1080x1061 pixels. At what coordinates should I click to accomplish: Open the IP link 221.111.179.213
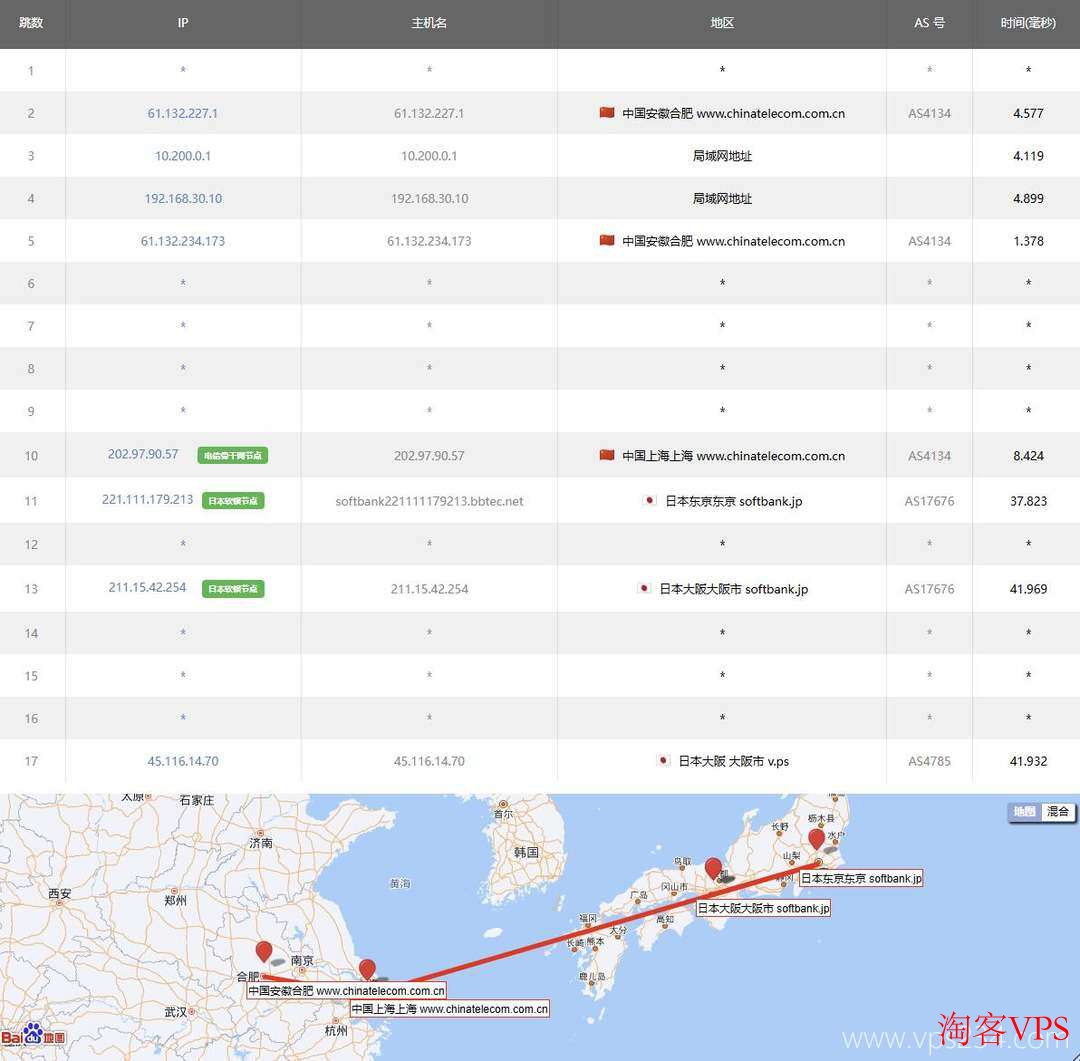pyautogui.click(x=147, y=499)
